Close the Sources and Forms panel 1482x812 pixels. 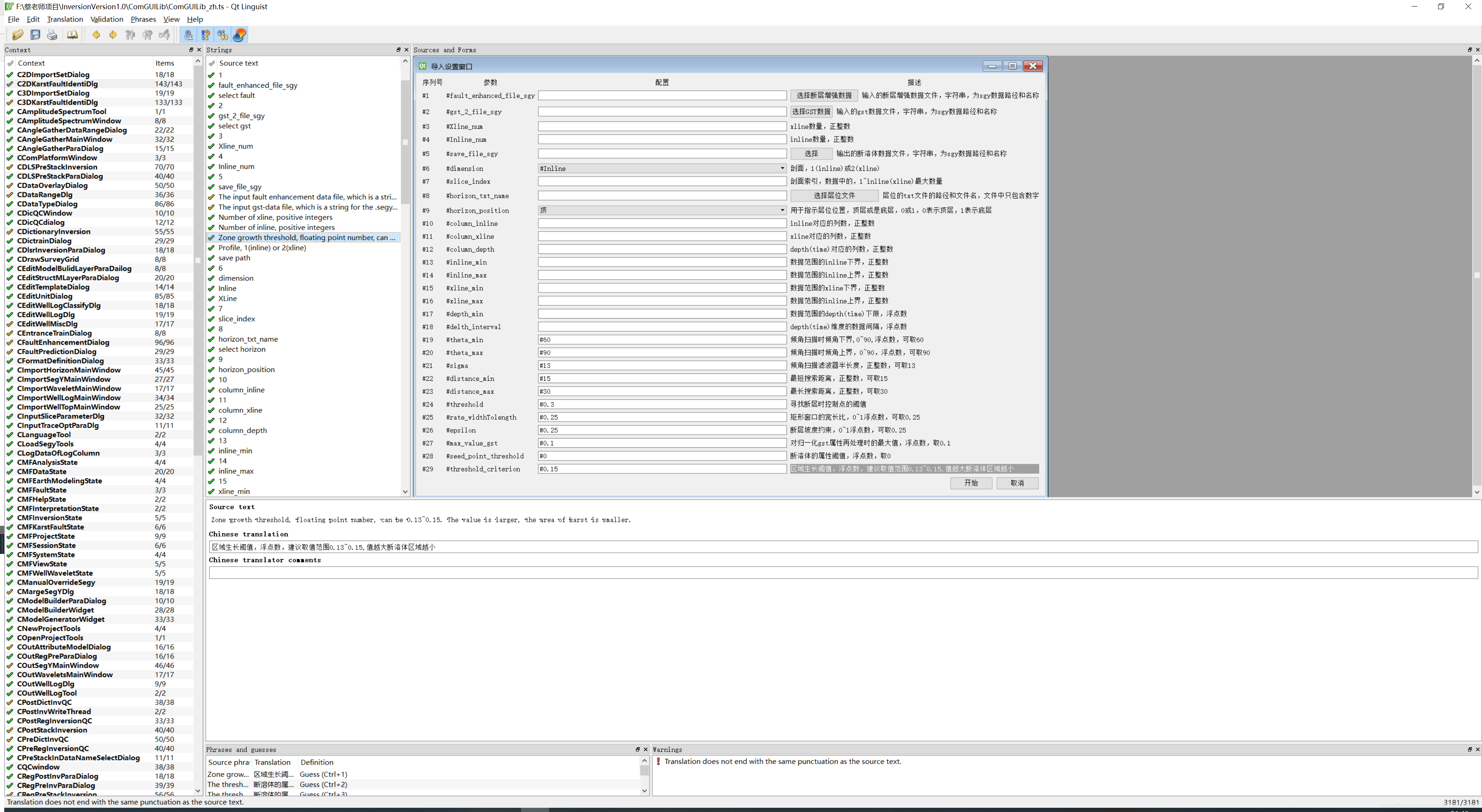coord(1477,50)
